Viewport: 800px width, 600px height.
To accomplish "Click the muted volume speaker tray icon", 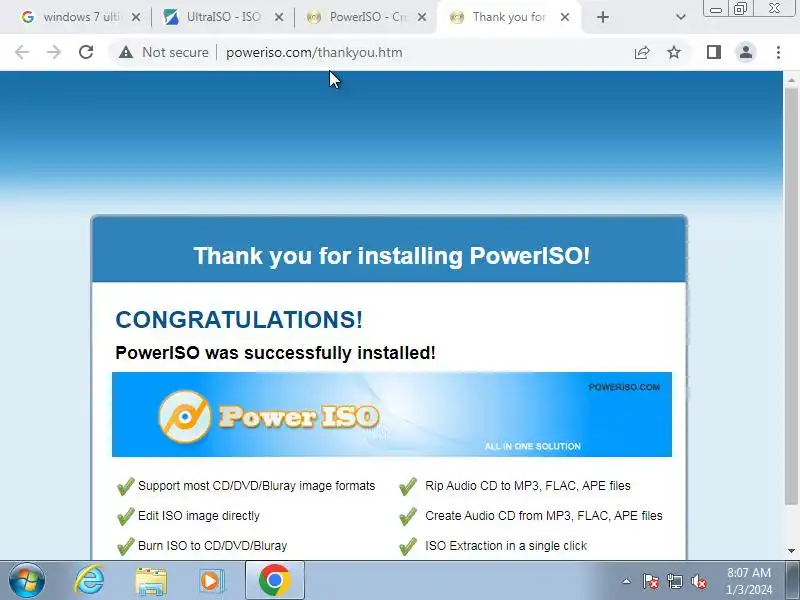I will click(698, 581).
